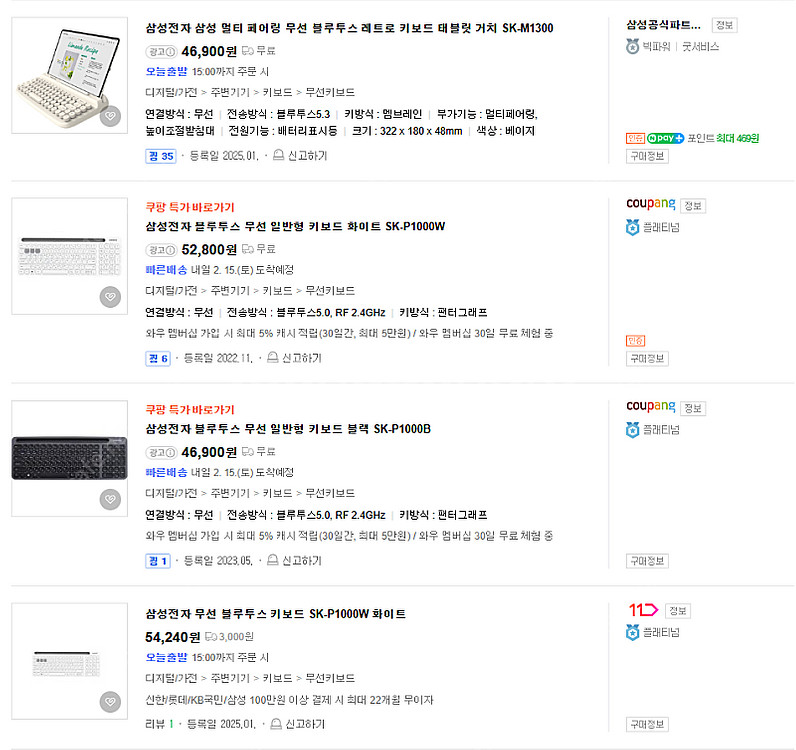
Task: Click ad info icon next to first 46,900원
Action: click(x=171, y=52)
